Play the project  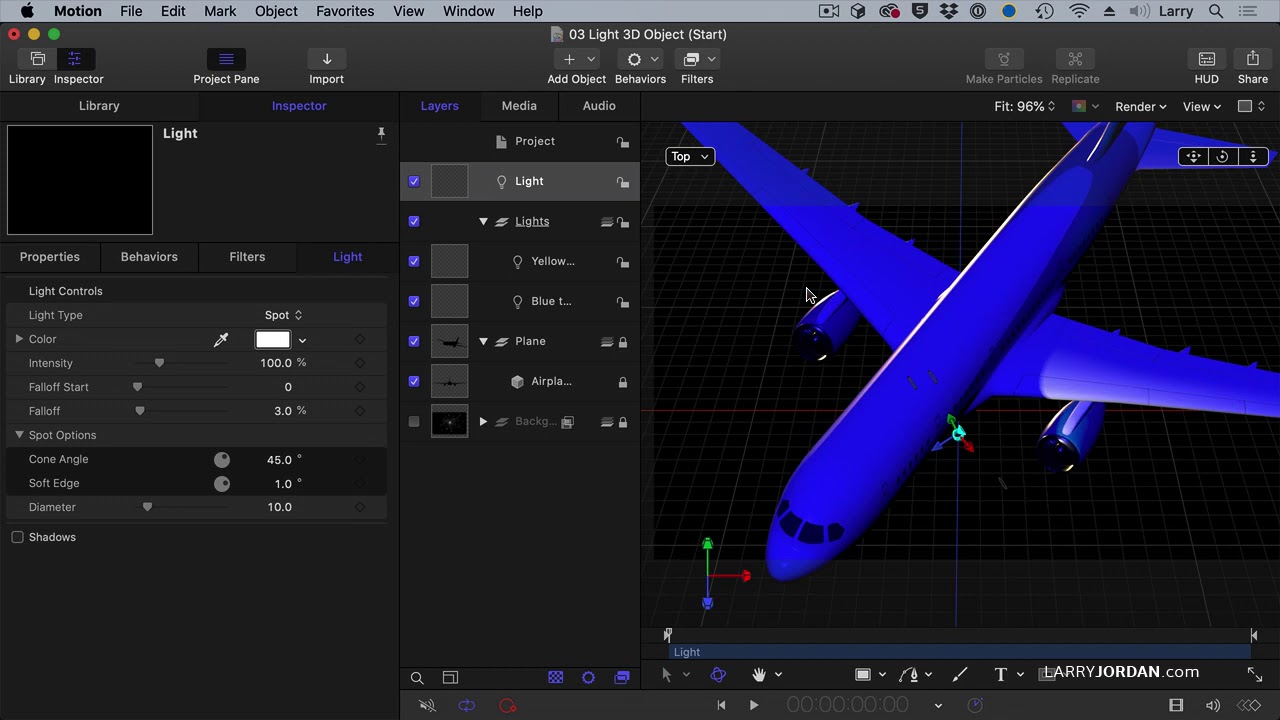[754, 706]
